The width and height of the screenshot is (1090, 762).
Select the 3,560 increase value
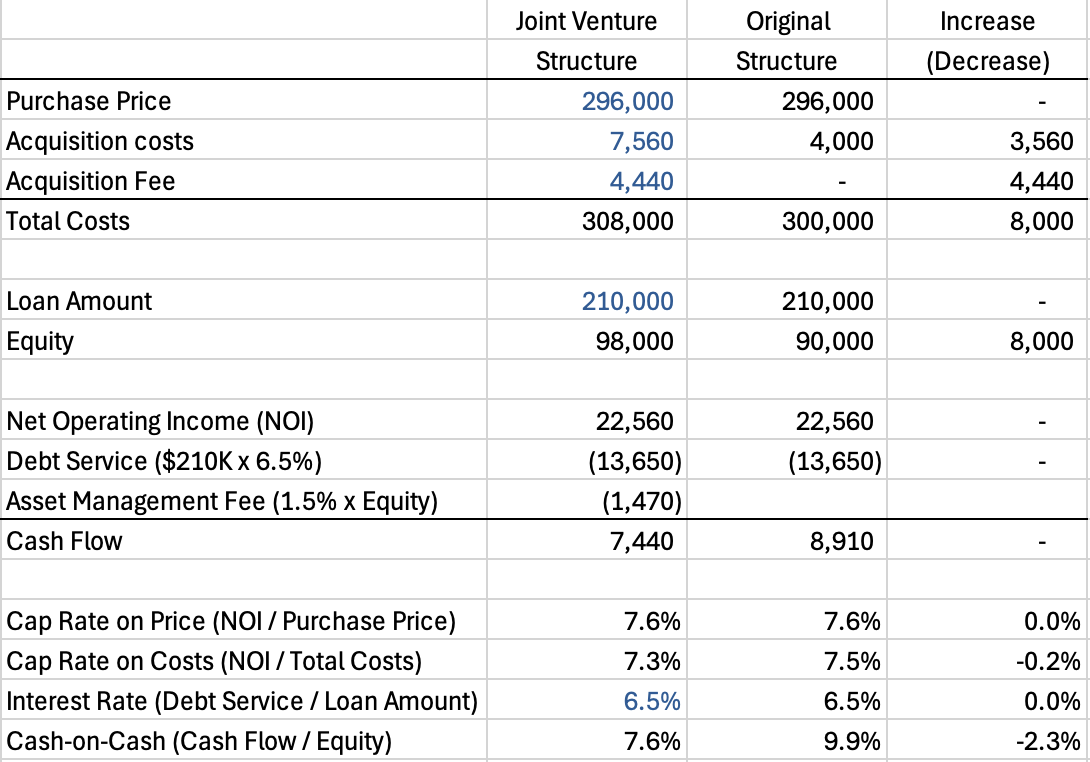click(x=1042, y=141)
